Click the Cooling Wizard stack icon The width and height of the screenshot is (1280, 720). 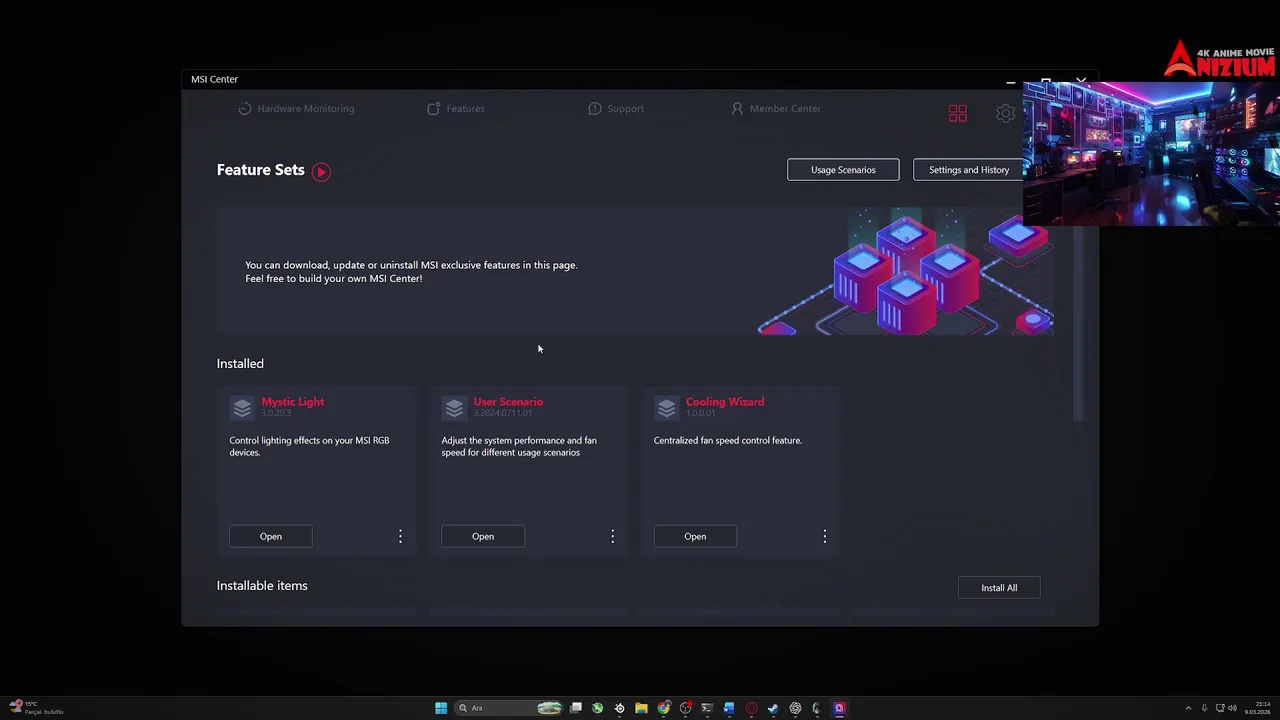[666, 408]
